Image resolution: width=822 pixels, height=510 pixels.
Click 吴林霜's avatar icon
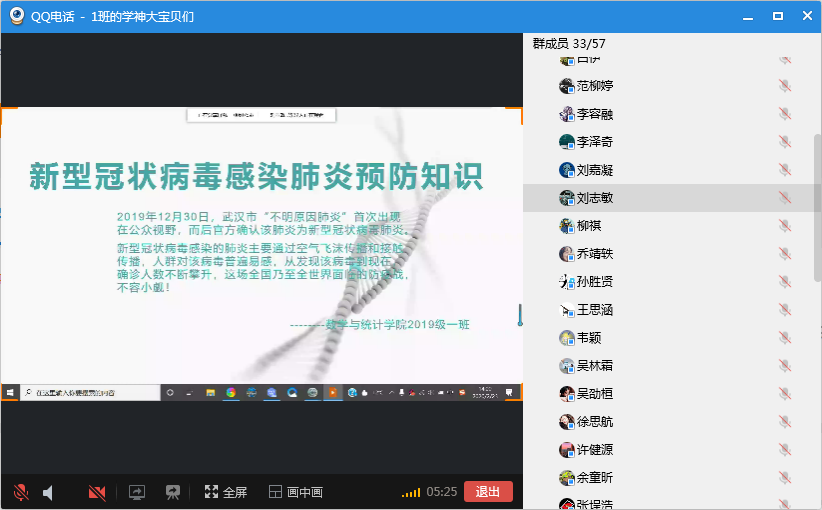click(x=567, y=366)
